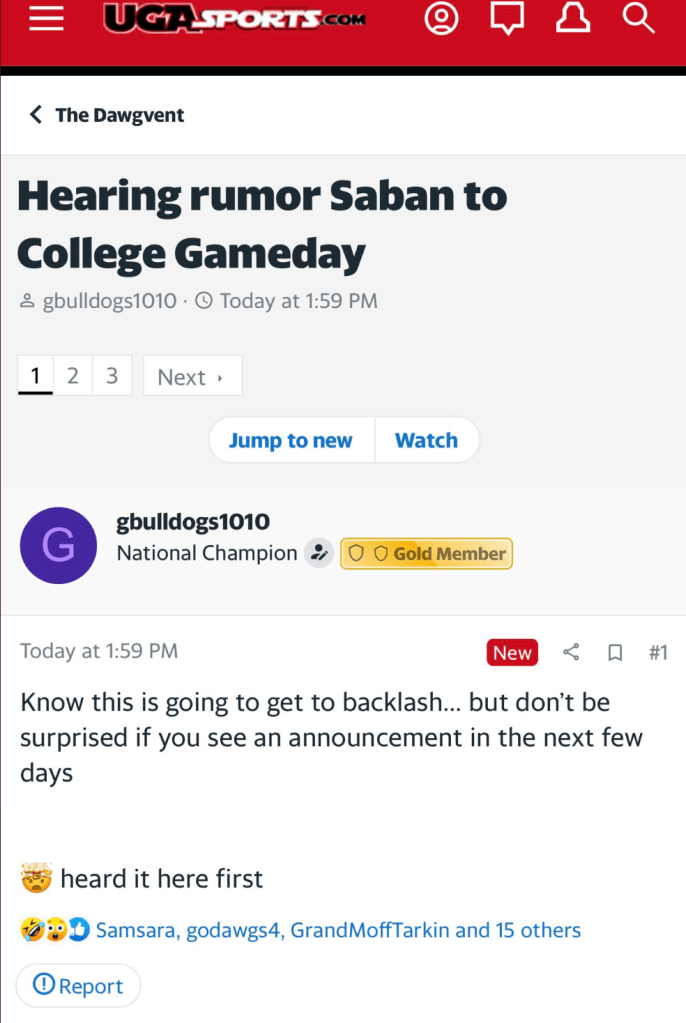The image size is (686, 1023).
Task: Open the conversations speech bubble icon
Action: pos(507,20)
